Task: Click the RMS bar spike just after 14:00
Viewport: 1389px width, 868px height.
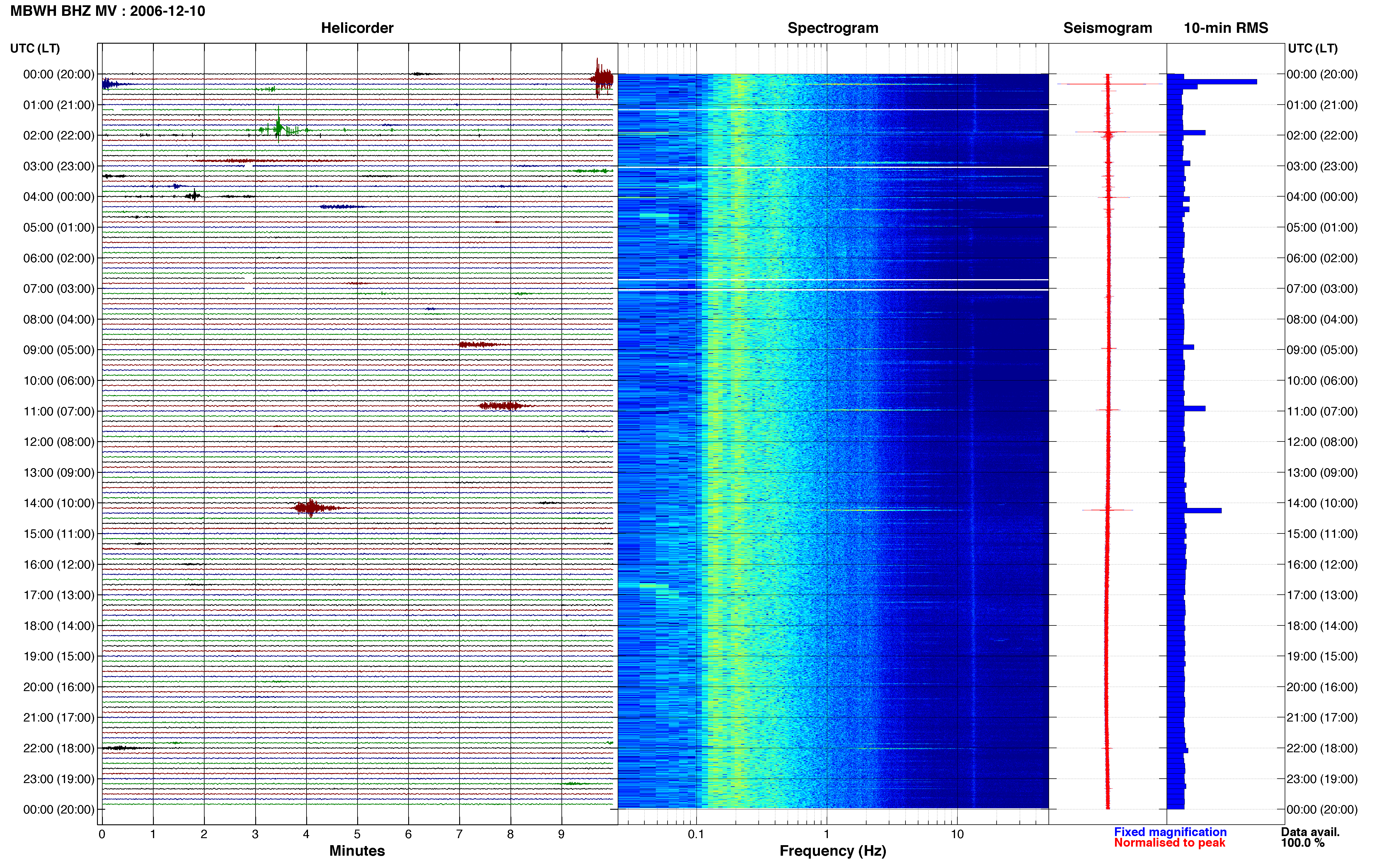Action: (1194, 510)
